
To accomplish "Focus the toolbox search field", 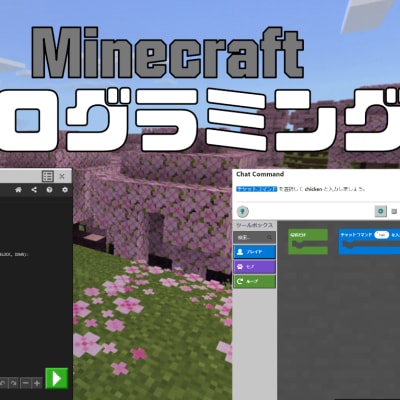I will point(254,237).
